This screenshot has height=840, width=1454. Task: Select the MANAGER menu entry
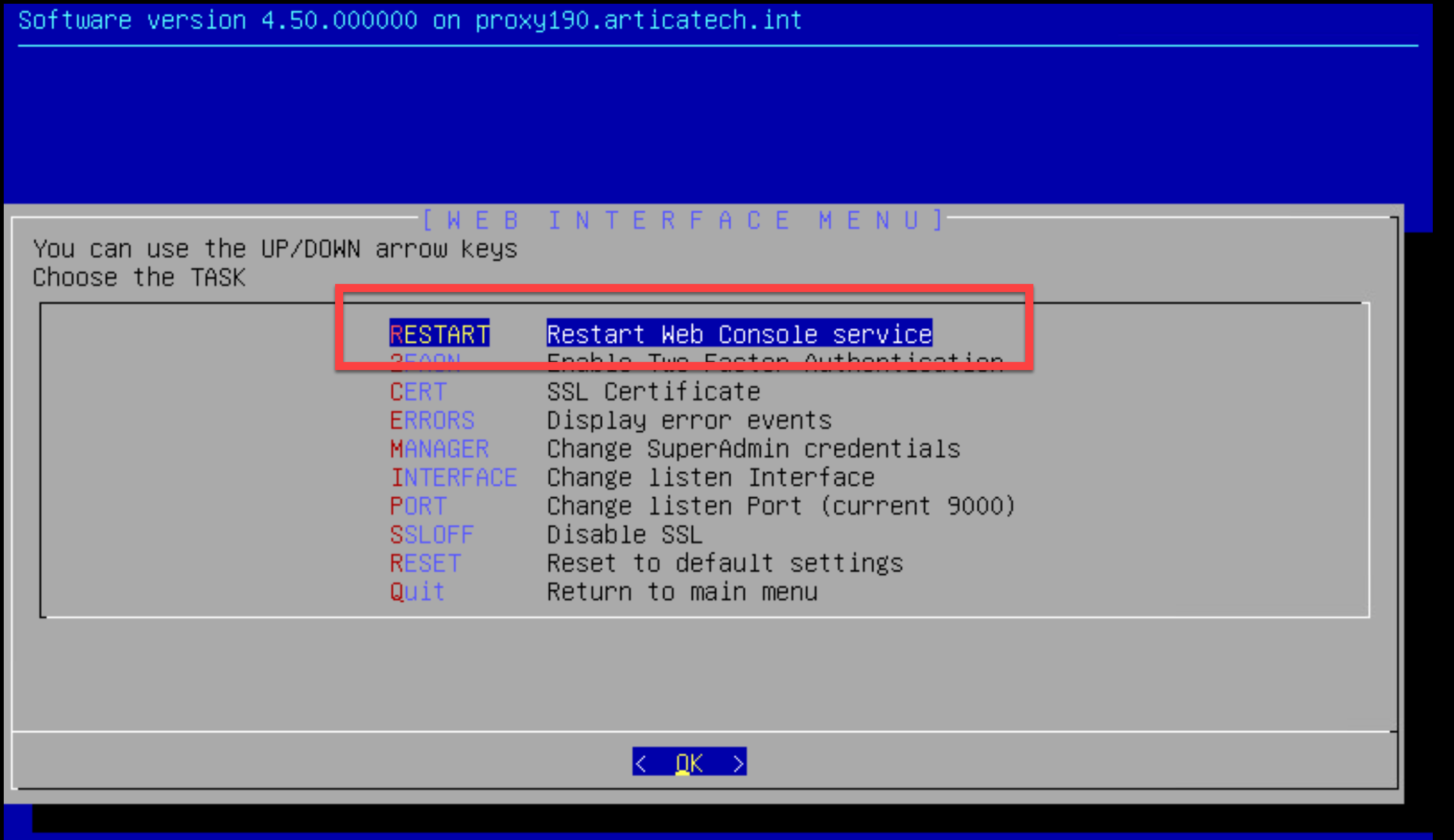(x=439, y=449)
